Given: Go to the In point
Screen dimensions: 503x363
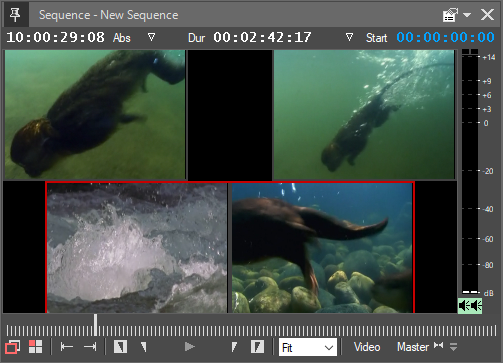Looking at the screenshot, I should (x=67, y=347).
